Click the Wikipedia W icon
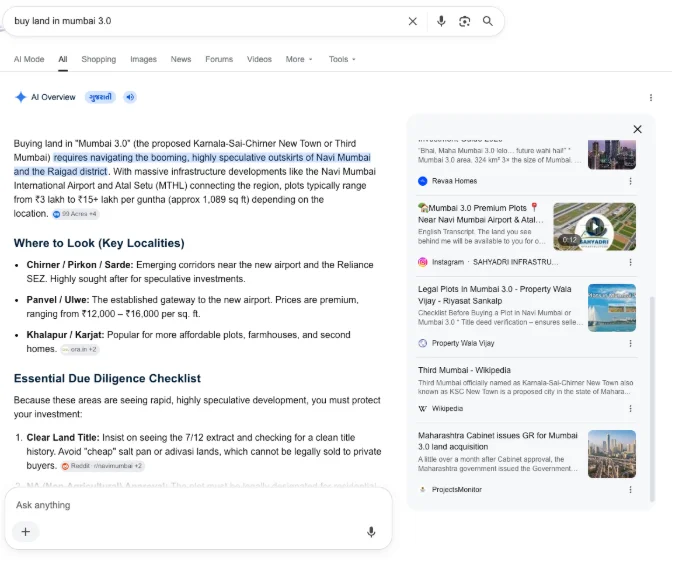Image resolution: width=674 pixels, height=561 pixels. pyautogui.click(x=423, y=408)
